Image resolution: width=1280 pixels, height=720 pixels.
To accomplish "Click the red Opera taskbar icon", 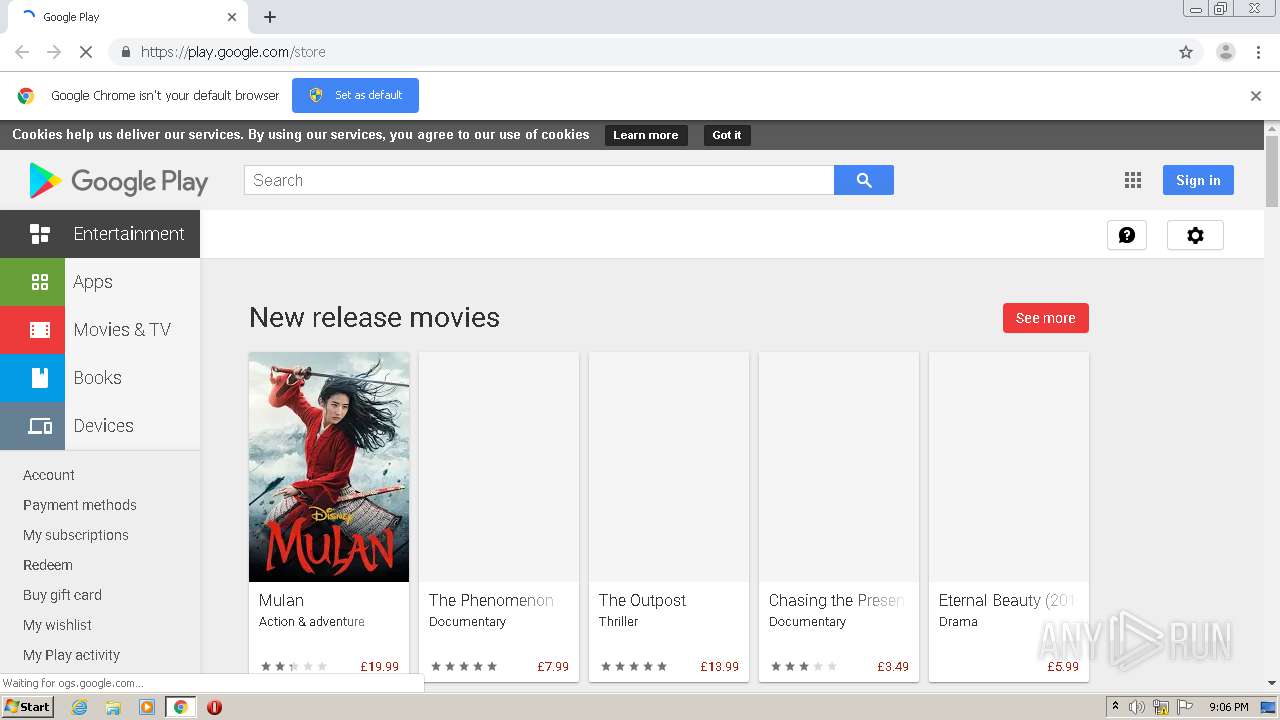I will point(214,707).
